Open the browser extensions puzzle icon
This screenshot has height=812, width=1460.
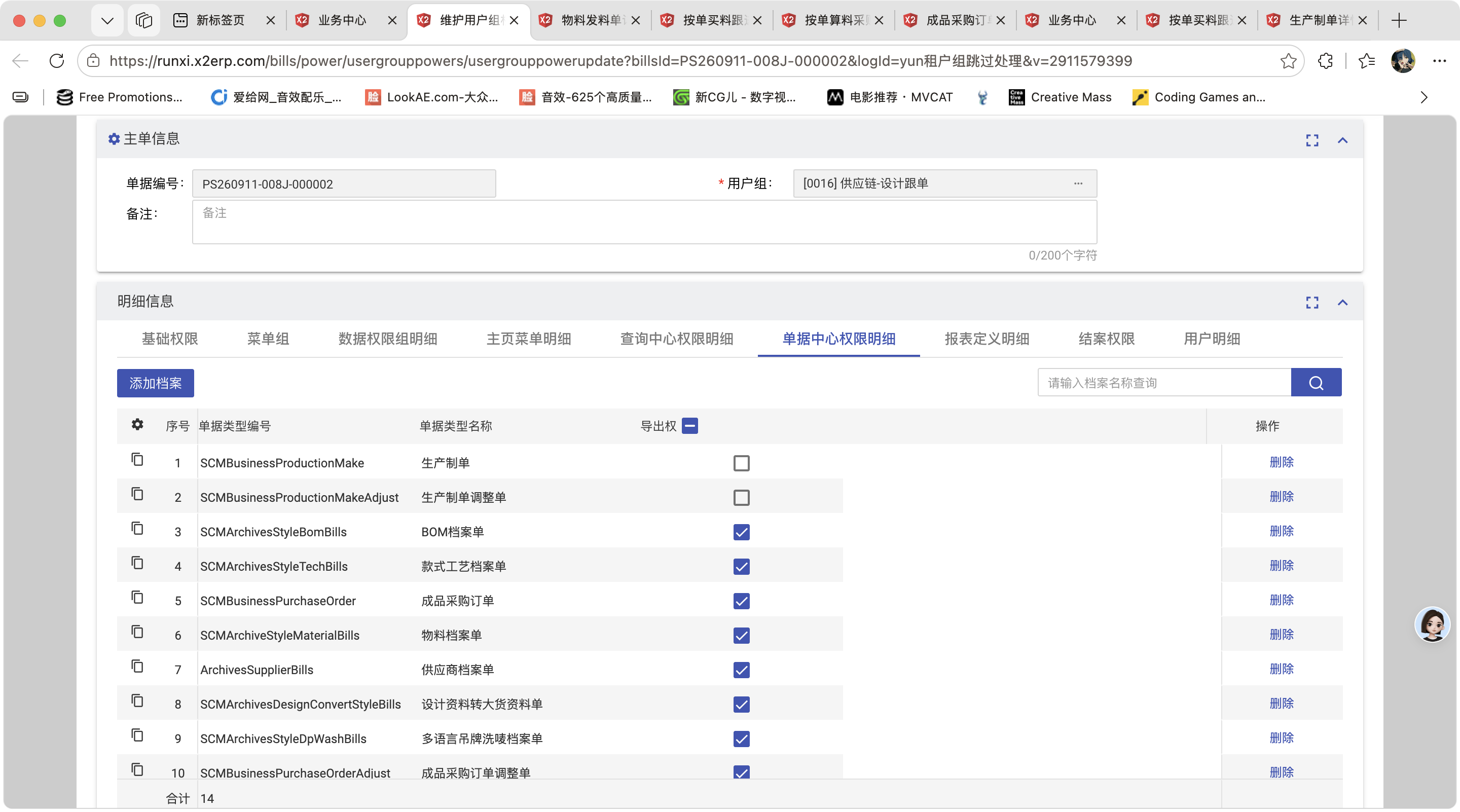point(1325,61)
